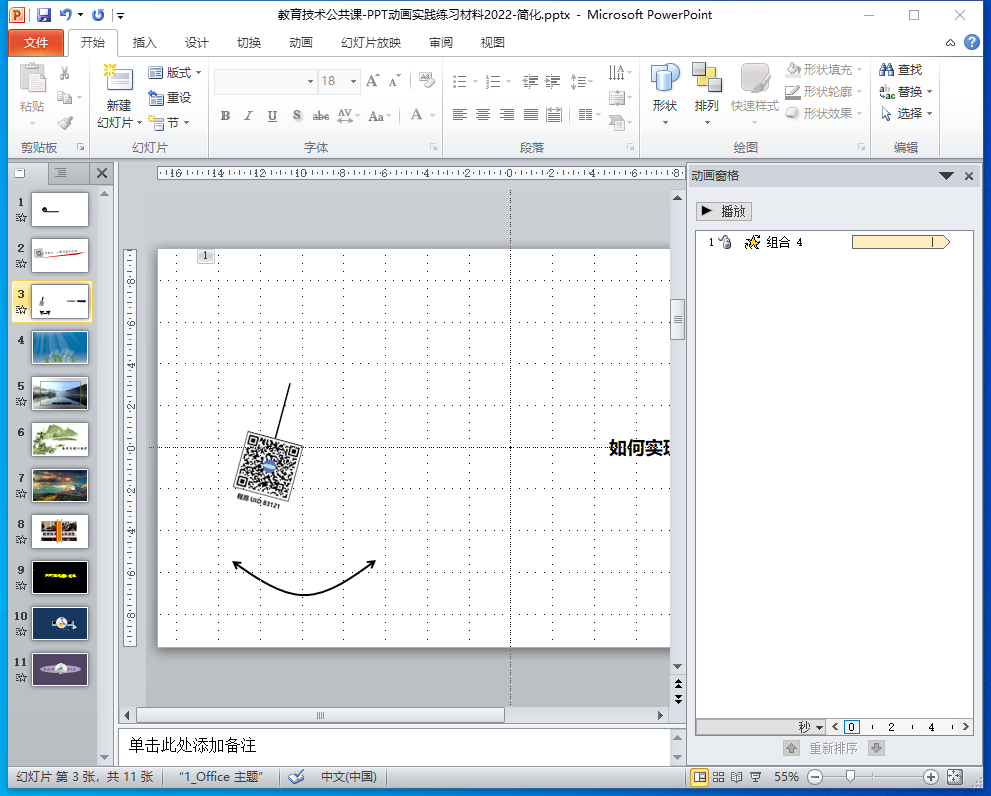Switch to reading view in status bar
The height and width of the screenshot is (796, 991).
[736, 776]
